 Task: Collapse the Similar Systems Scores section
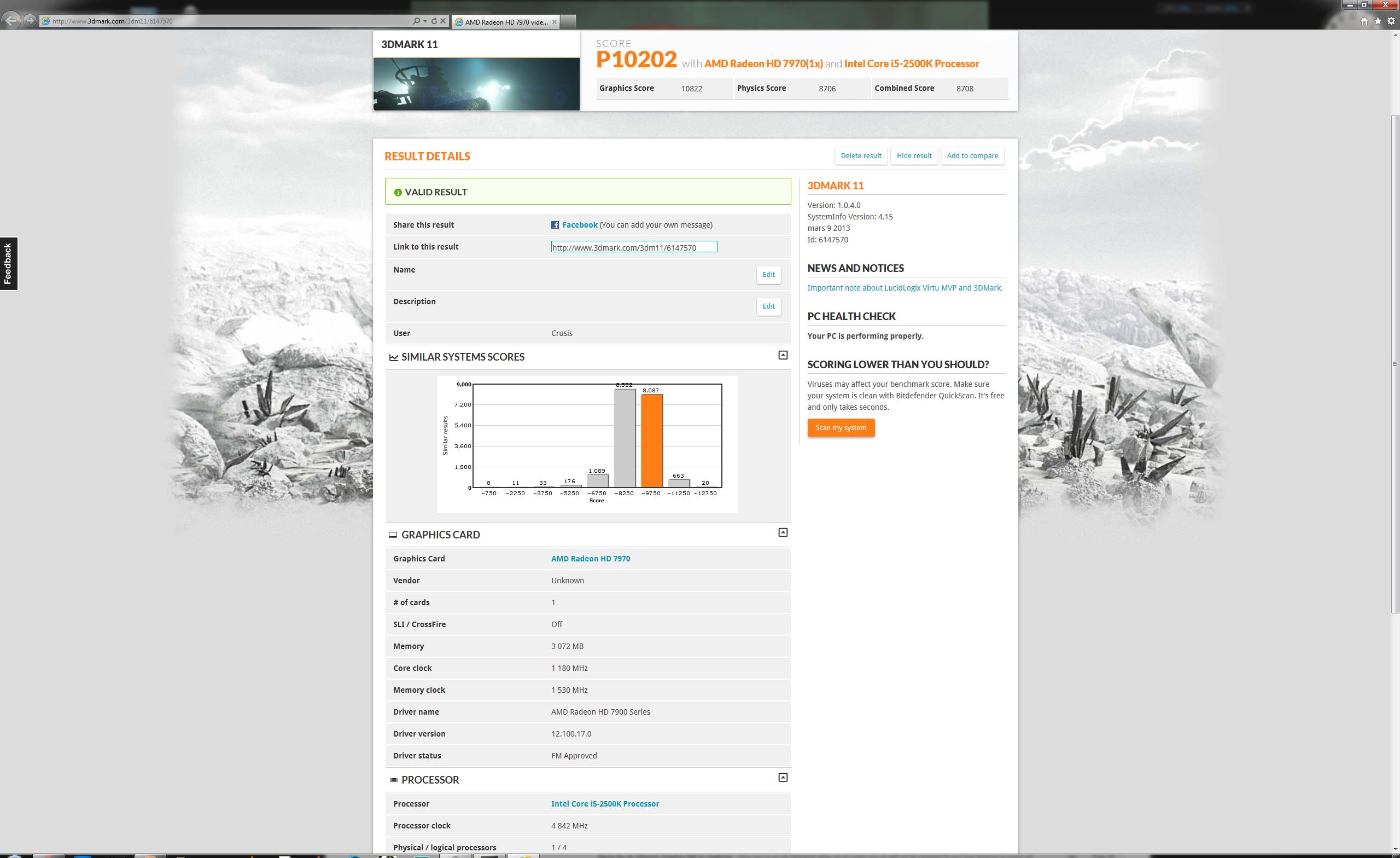pos(783,355)
